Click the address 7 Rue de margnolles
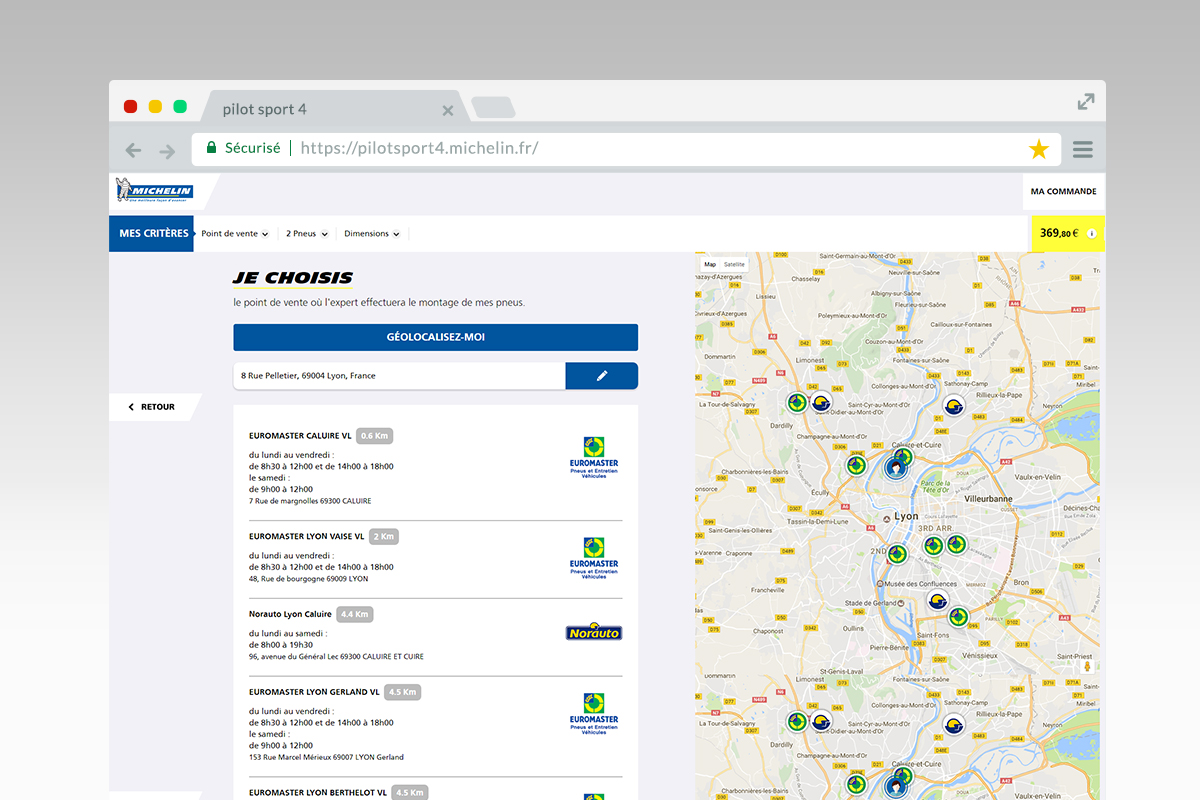The image size is (1200, 800). click(310, 501)
